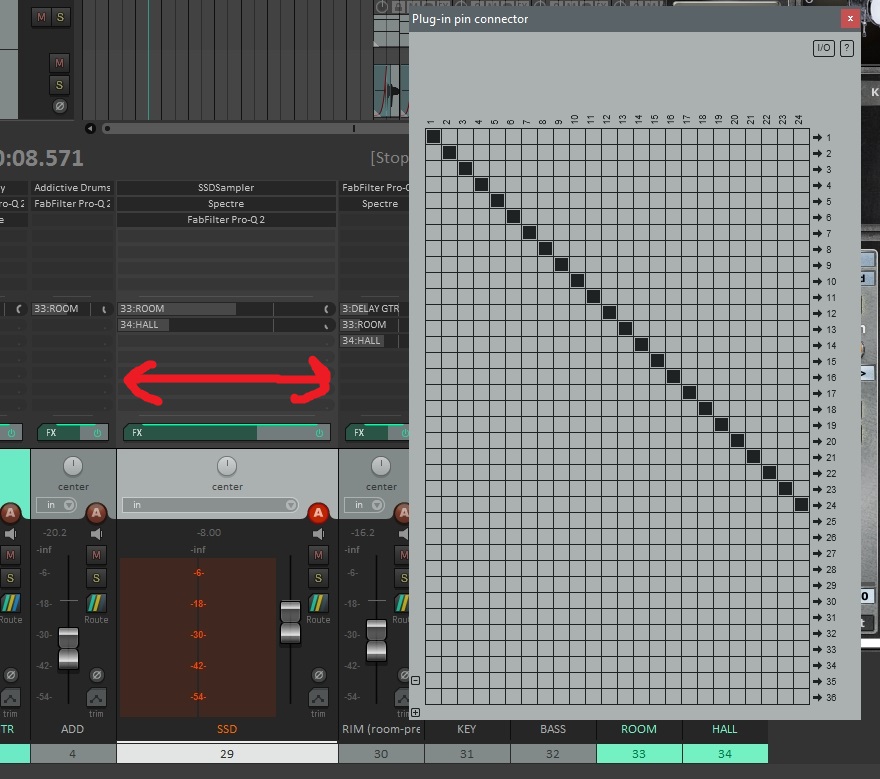This screenshot has height=779, width=880.
Task: Invert phase on the TR mixer strip
Action: pos(11,675)
